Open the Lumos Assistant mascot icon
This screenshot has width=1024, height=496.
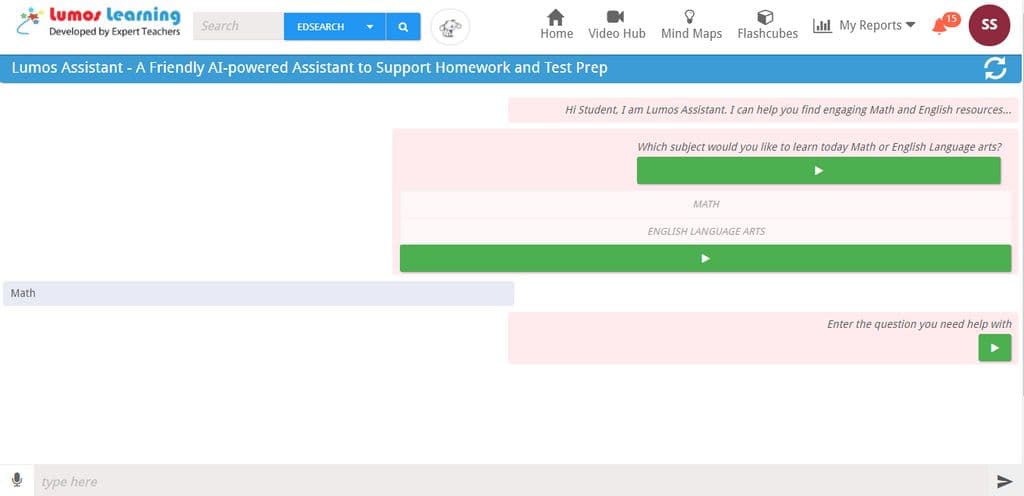(450, 27)
